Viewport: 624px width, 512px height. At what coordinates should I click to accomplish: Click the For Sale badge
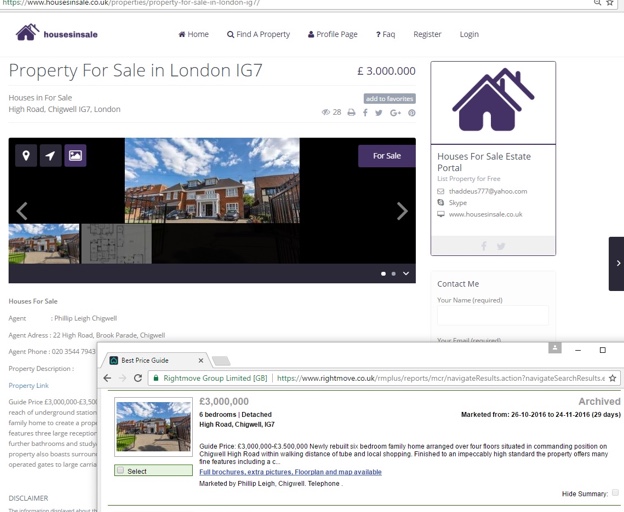(x=387, y=156)
